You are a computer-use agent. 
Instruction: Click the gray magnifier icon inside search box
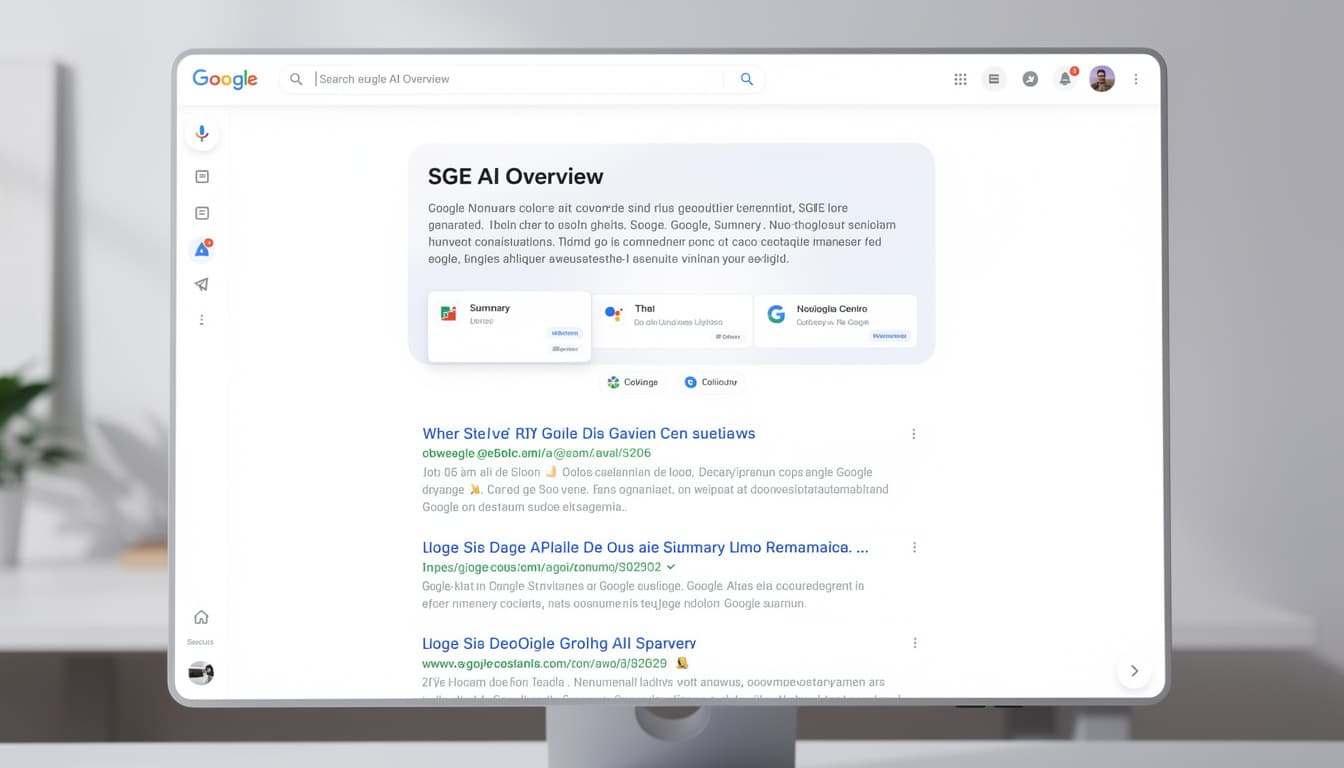pos(296,79)
